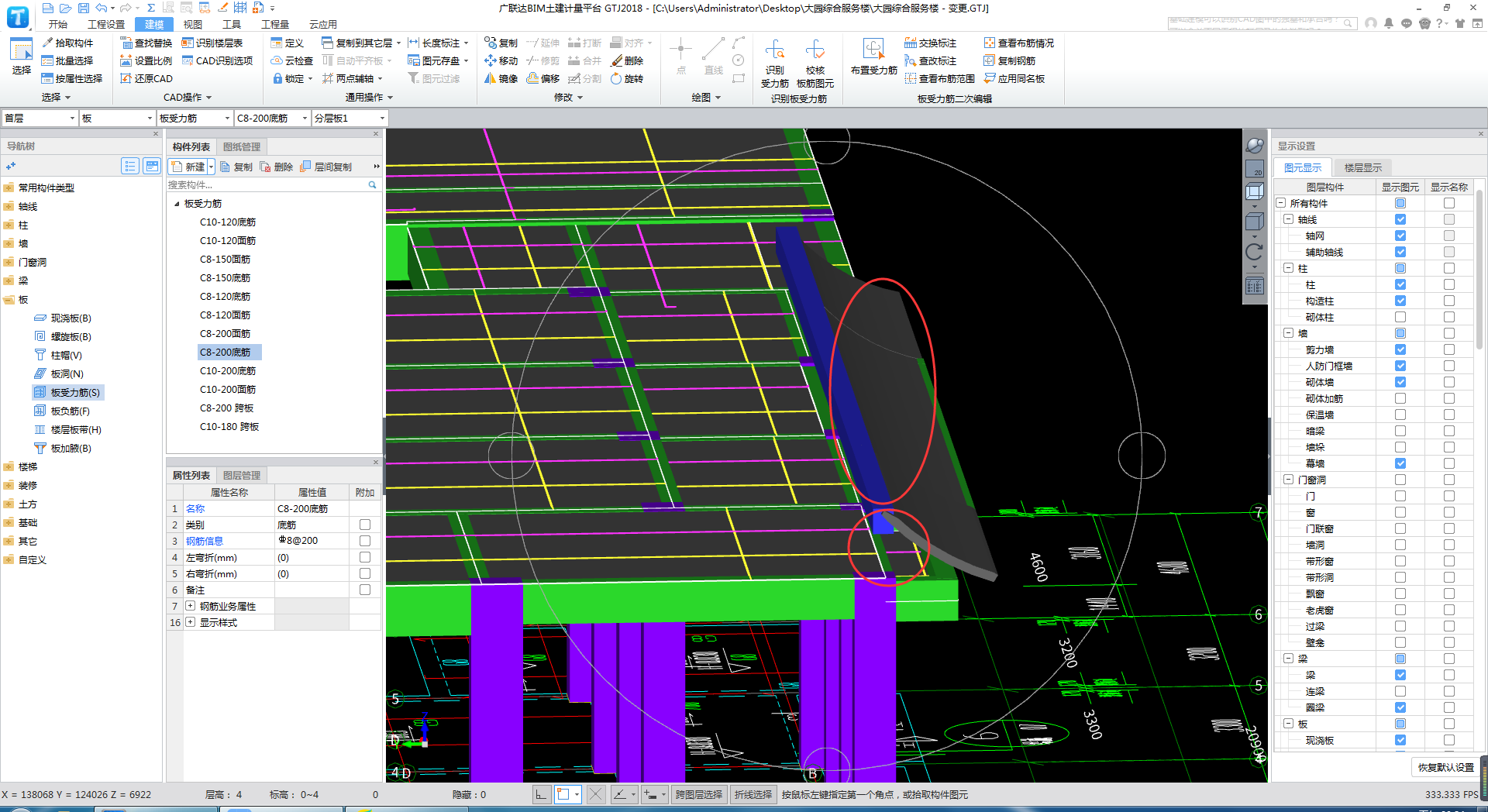Click the 层间复制 button

click(325, 167)
